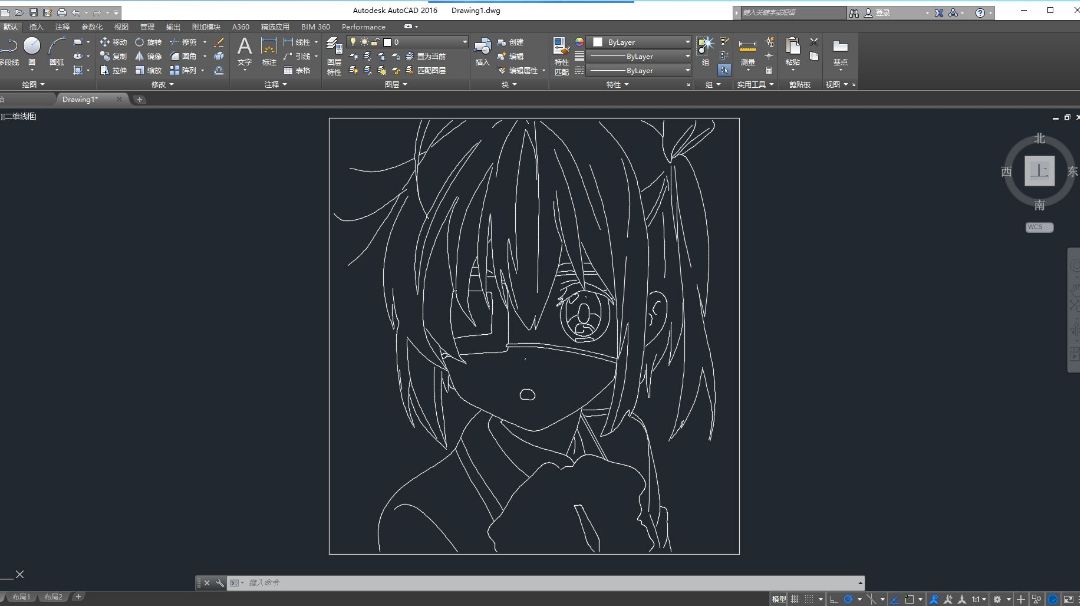1080x606 pixels.
Task: Select the Circle (圆) drawing tool
Action: click(32, 52)
